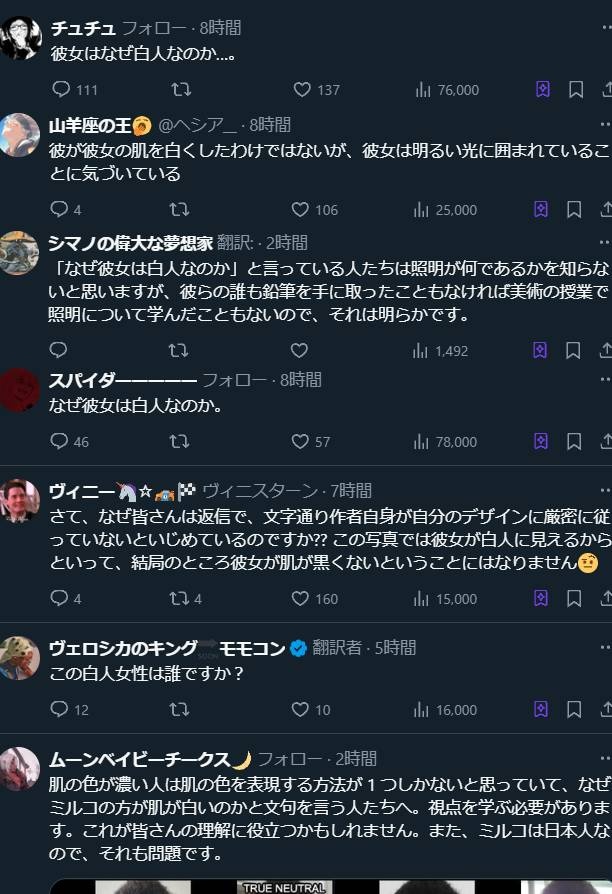Click the フォロー link beside スパイダー
Viewport: 612px width, 894px height.
coord(234,380)
